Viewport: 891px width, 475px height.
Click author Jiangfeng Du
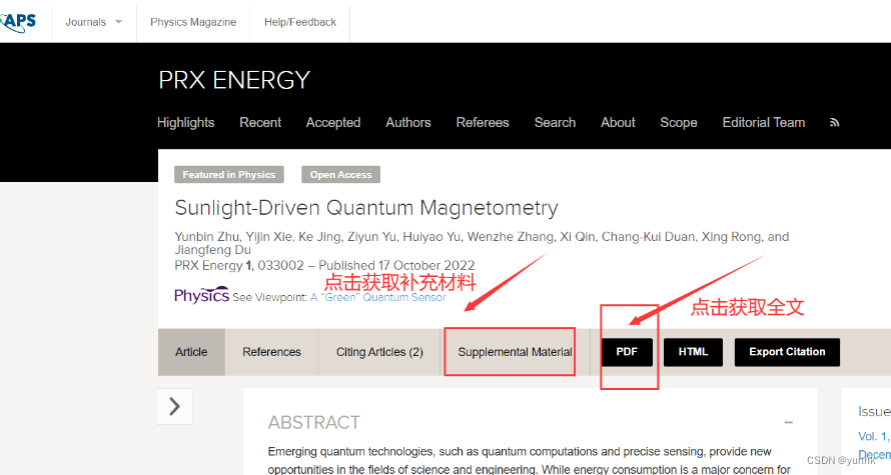pos(213,250)
